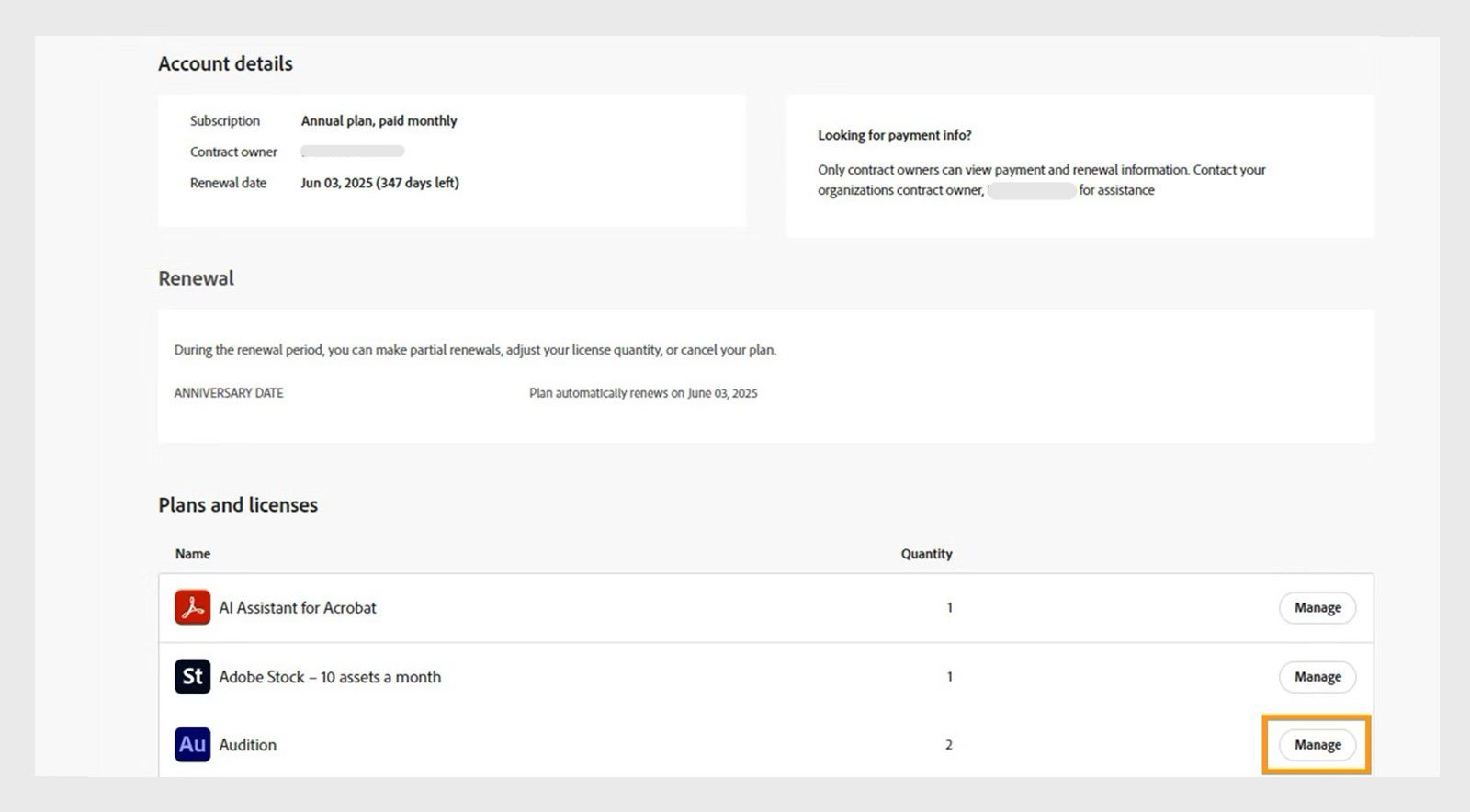Click the redacted Contract owner name in Account details
This screenshot has height=812, width=1470.
(x=353, y=152)
